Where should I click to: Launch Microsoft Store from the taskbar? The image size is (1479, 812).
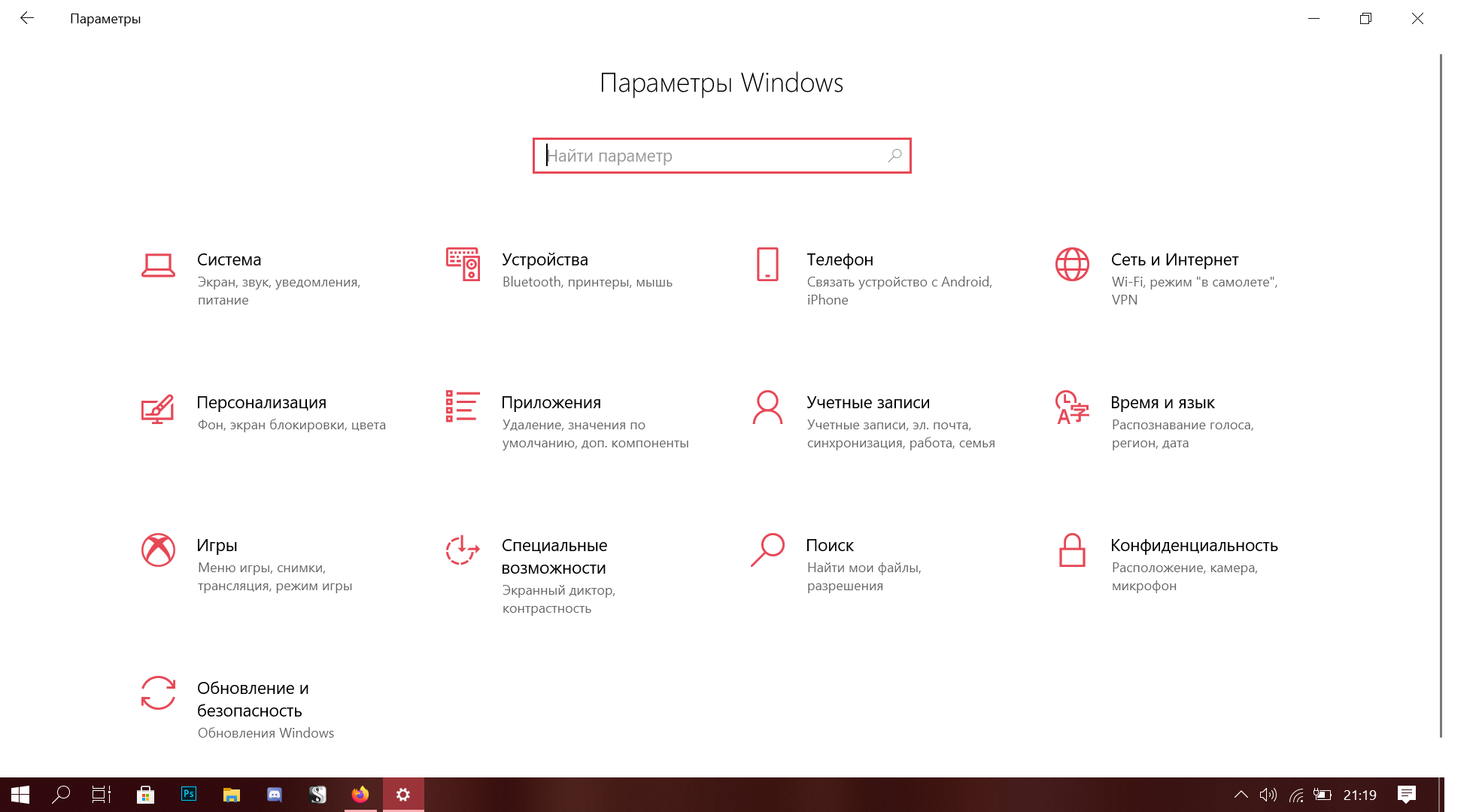pyautogui.click(x=146, y=795)
